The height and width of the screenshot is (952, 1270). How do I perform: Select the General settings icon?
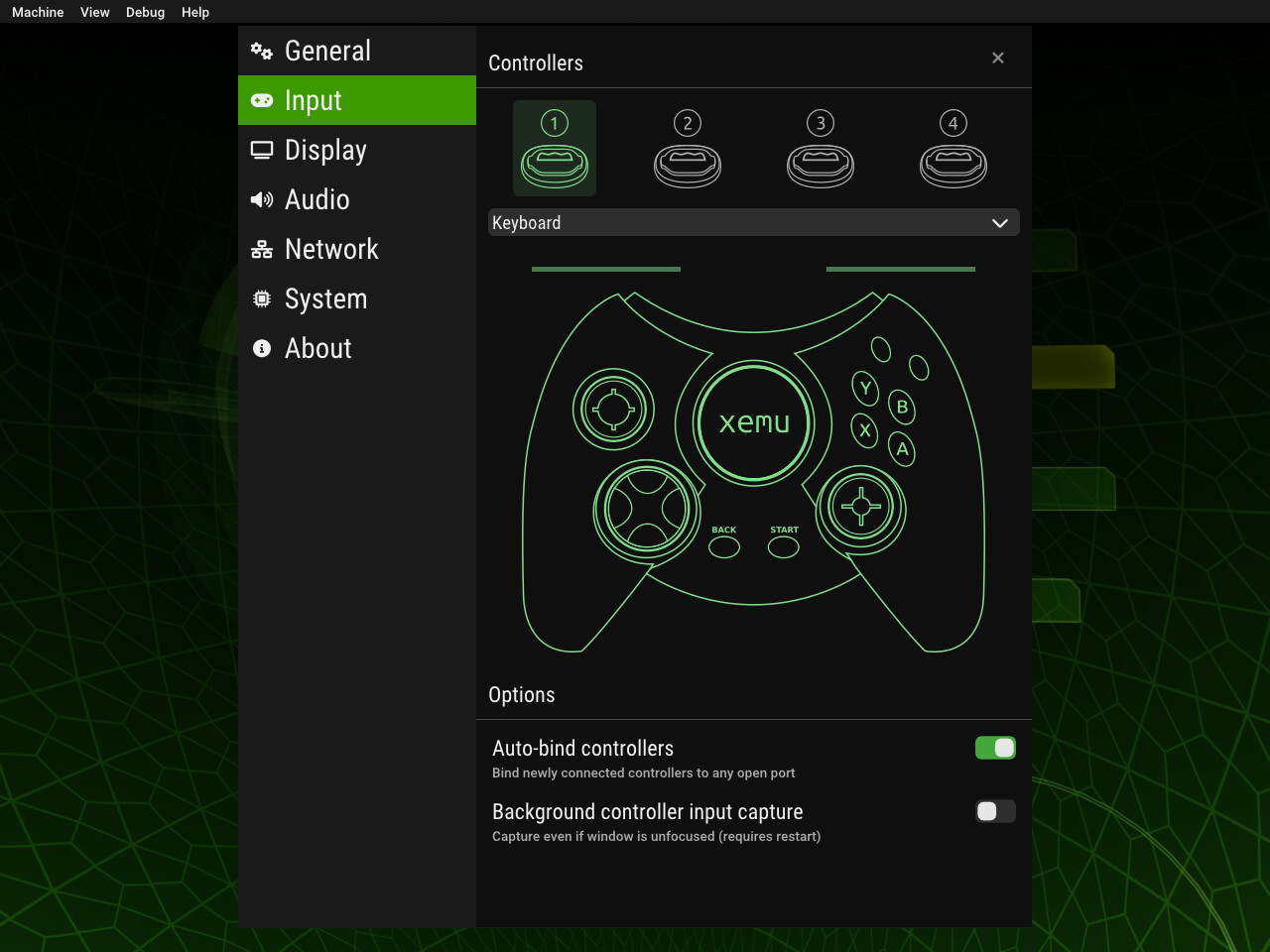pos(262,51)
